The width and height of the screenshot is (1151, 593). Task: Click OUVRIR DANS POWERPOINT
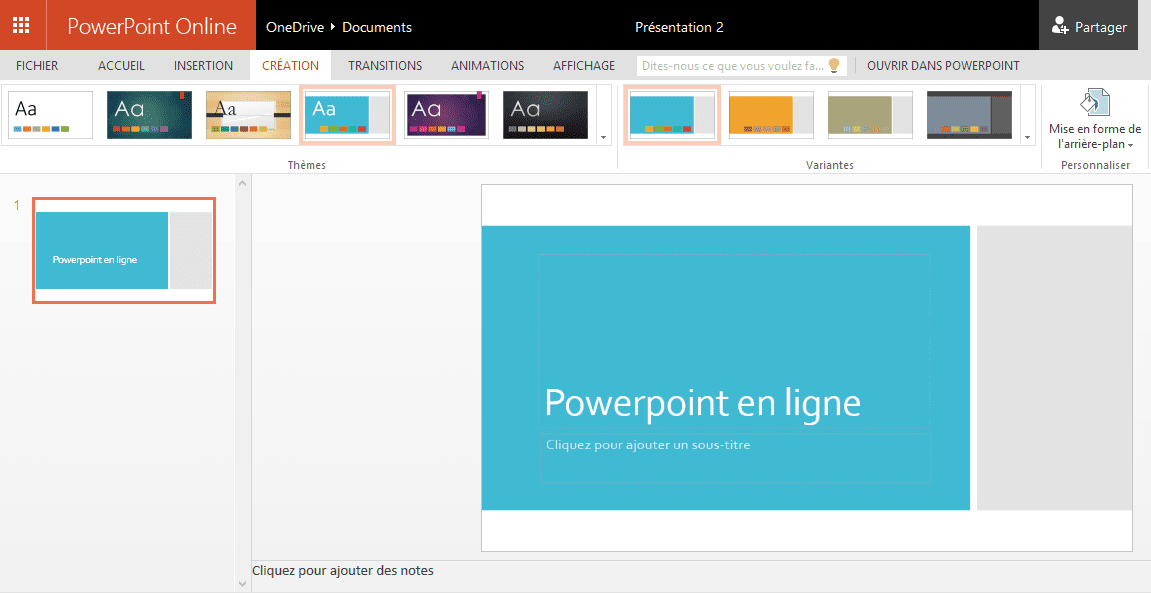click(x=943, y=65)
